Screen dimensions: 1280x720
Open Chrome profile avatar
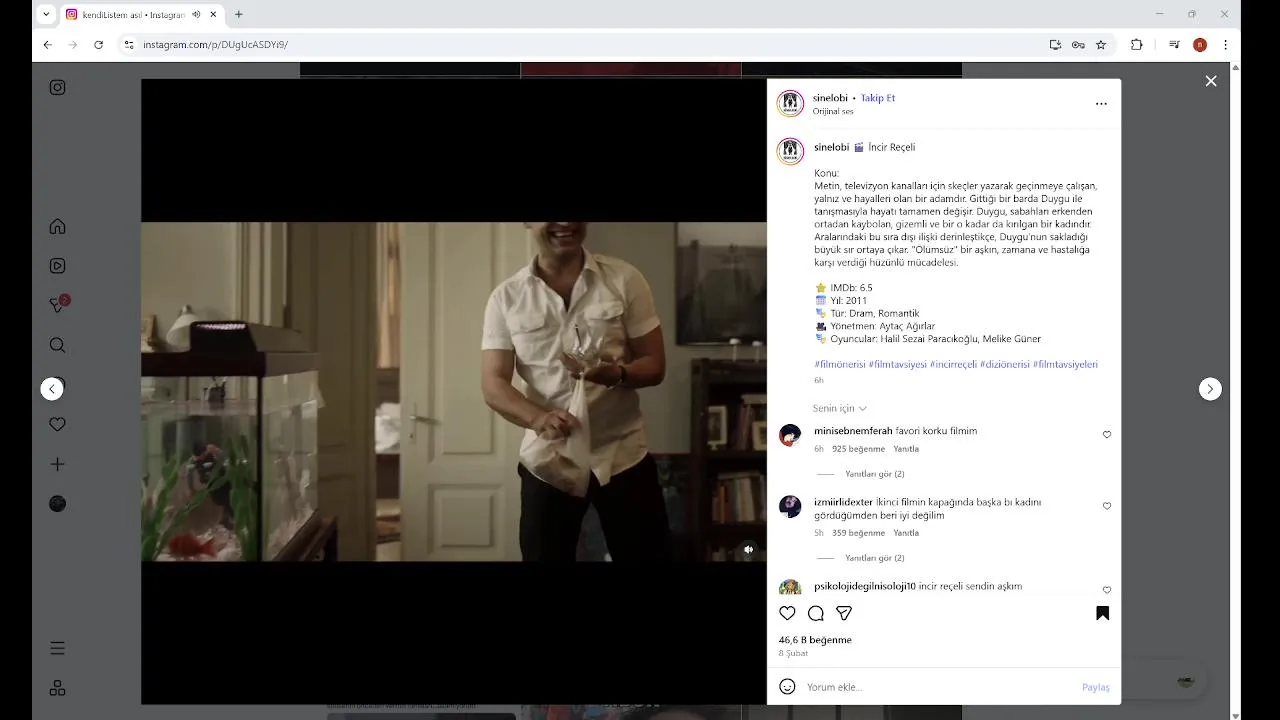(1200, 44)
